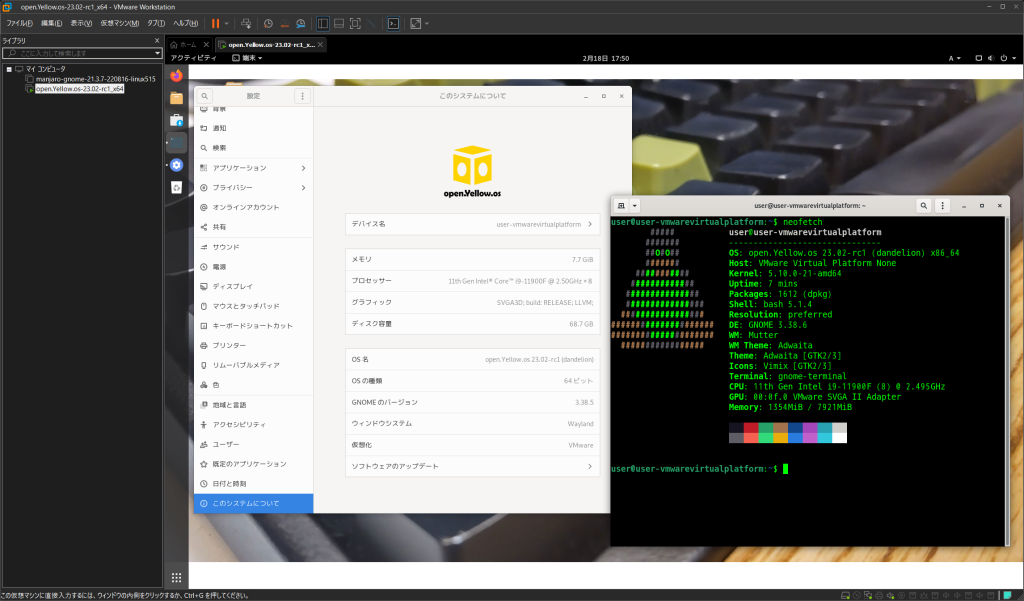Open the Settings three-dot menu
This screenshot has width=1024, height=601.
(x=302, y=96)
